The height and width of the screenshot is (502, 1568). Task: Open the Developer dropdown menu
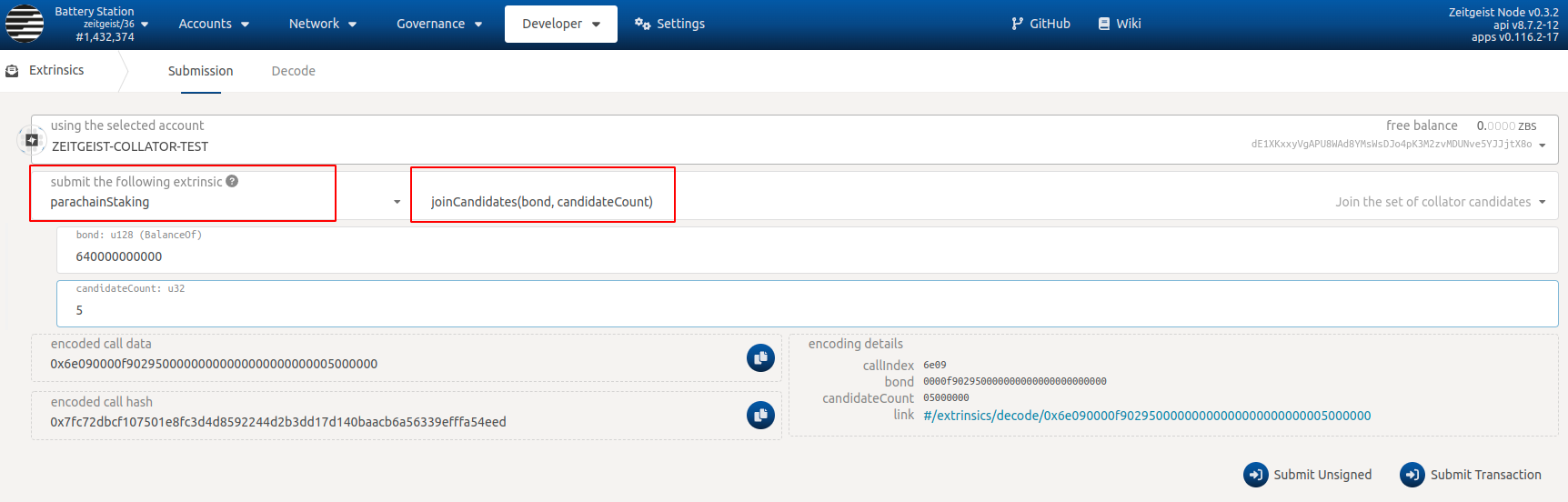[x=560, y=24]
